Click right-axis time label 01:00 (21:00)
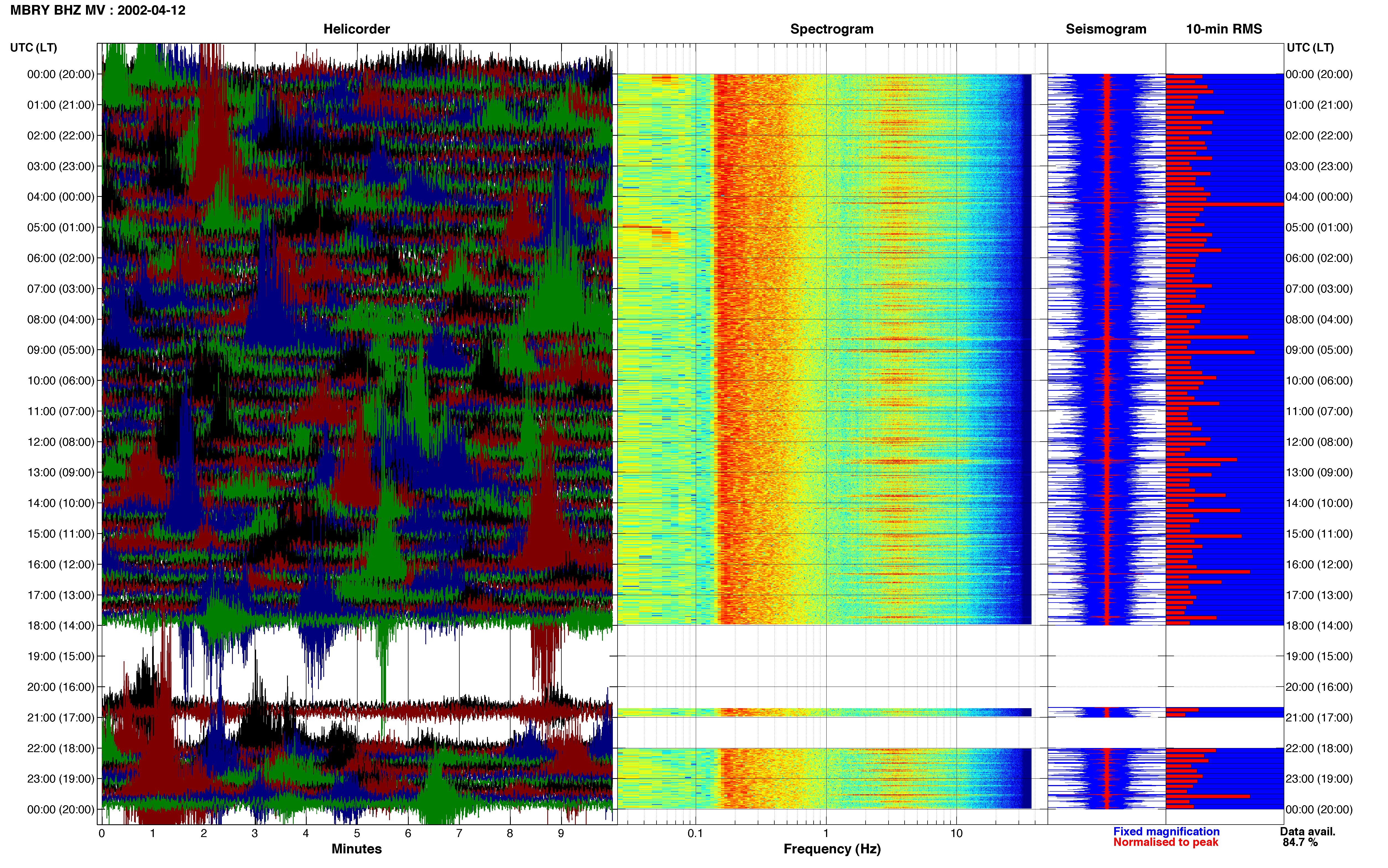 click(x=1319, y=105)
